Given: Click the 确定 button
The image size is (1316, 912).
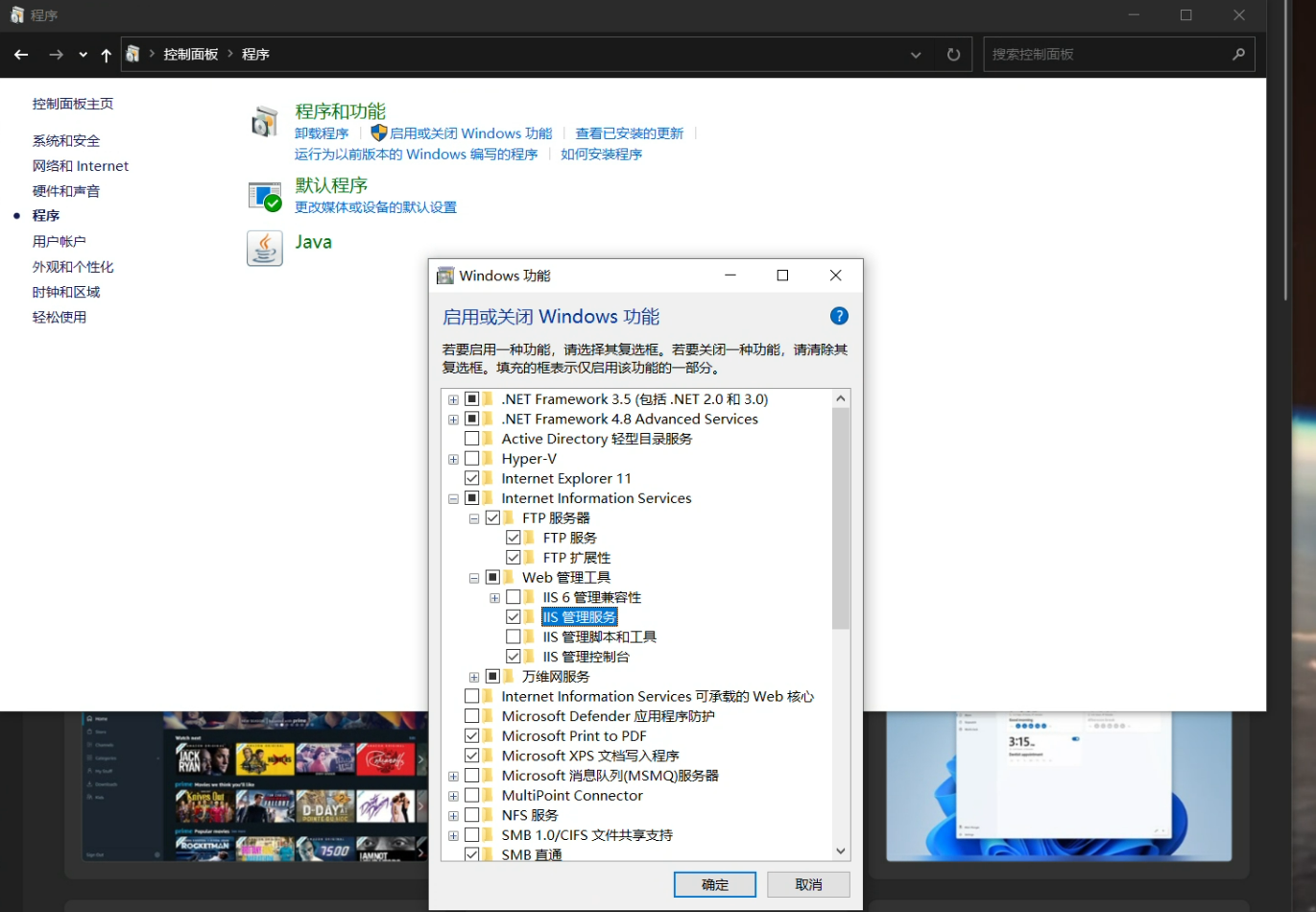Looking at the screenshot, I should (x=714, y=884).
